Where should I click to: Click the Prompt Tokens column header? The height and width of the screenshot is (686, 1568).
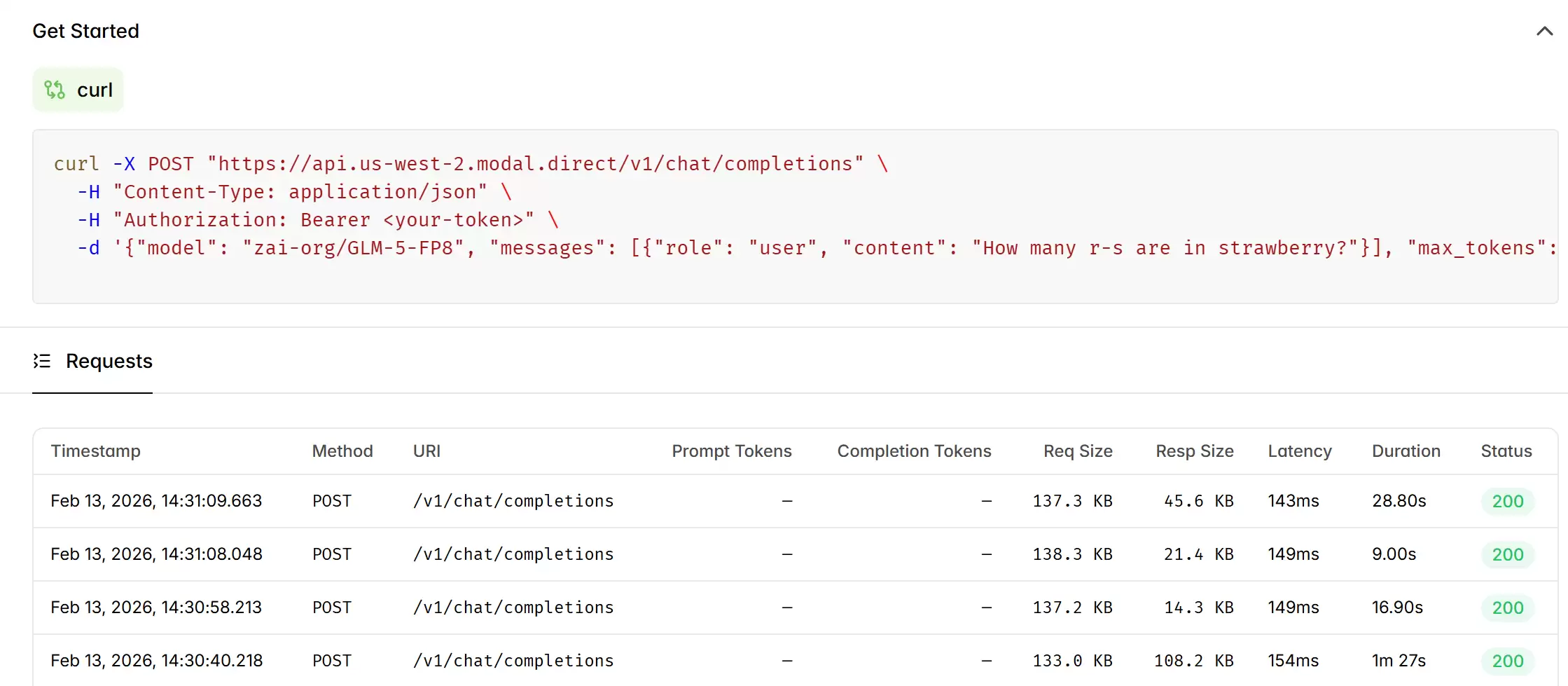point(731,451)
